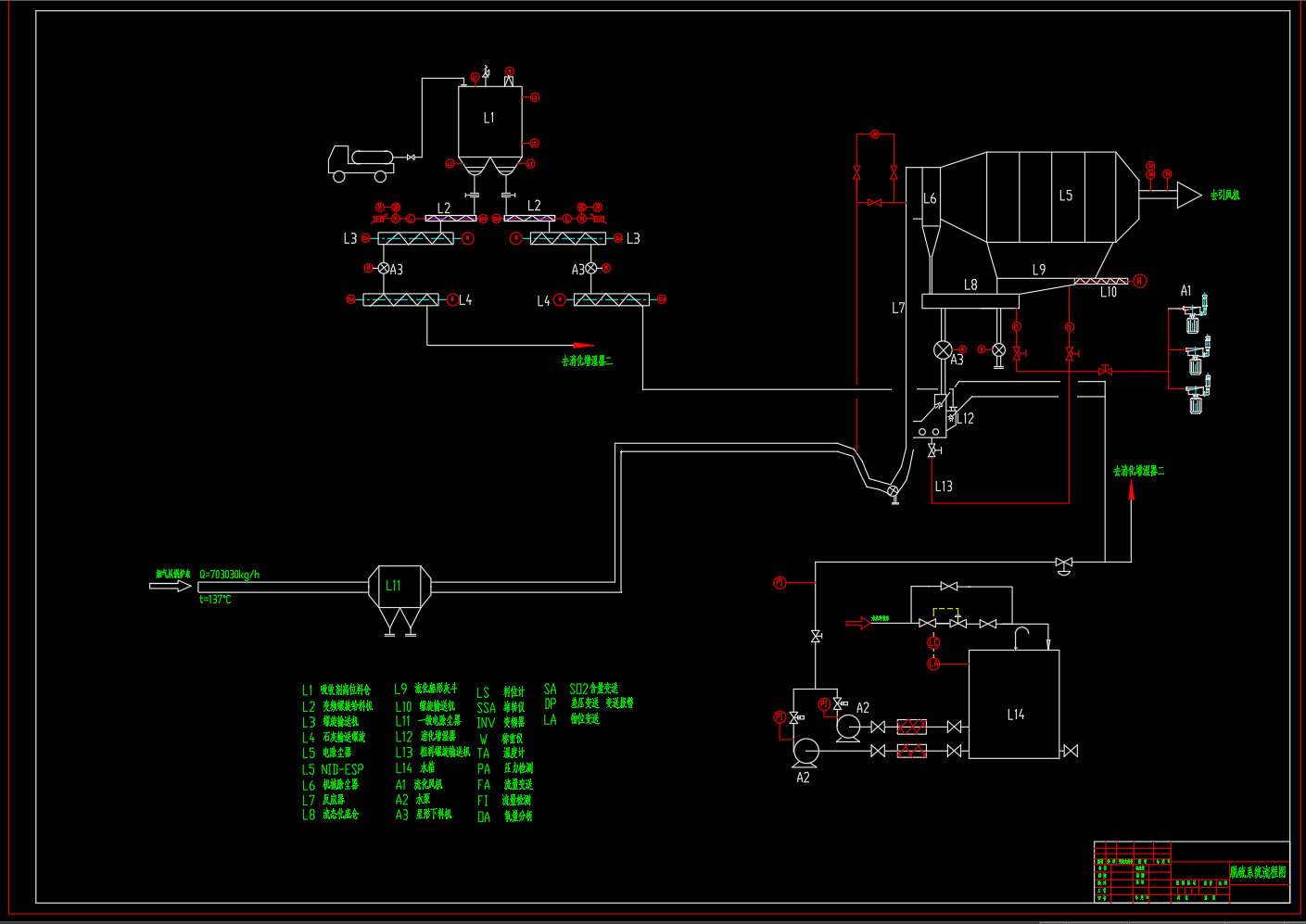Select the SA SO2含量变送 legend entry
The width and height of the screenshot is (1306, 924).
[581, 689]
